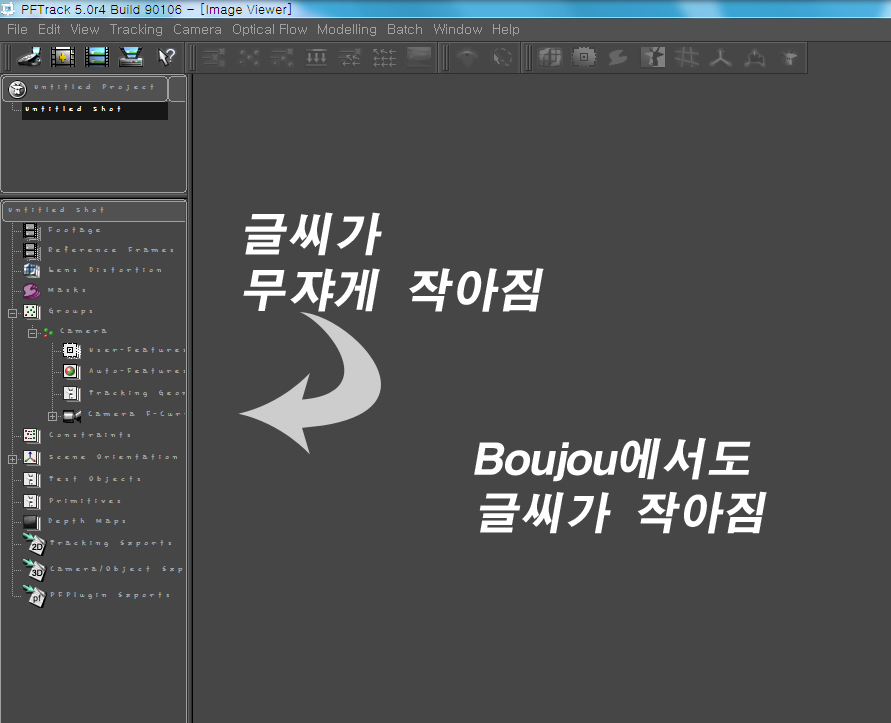Click the landscape filmstrip toolbar icon
The height and width of the screenshot is (723, 891).
[97, 57]
